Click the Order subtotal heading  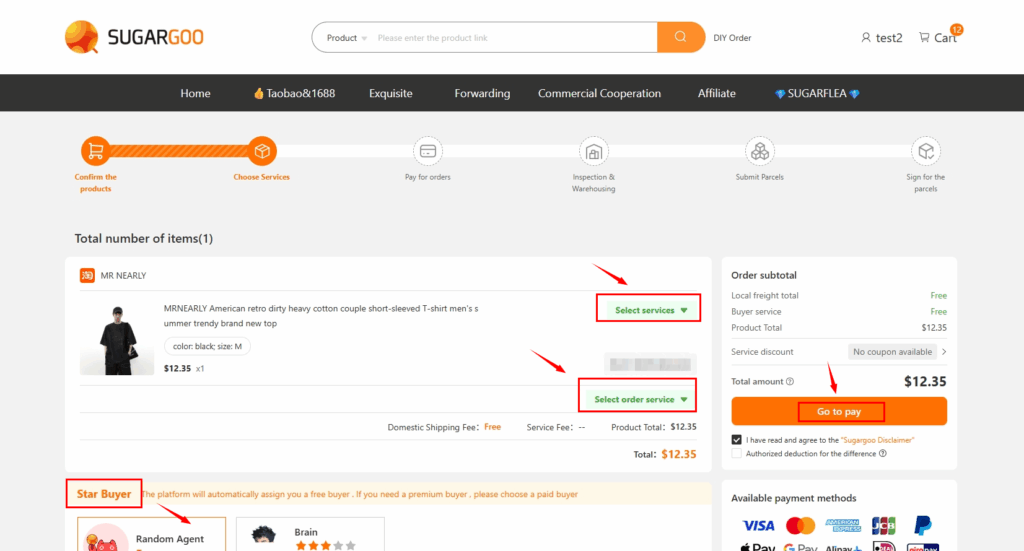pos(763,275)
